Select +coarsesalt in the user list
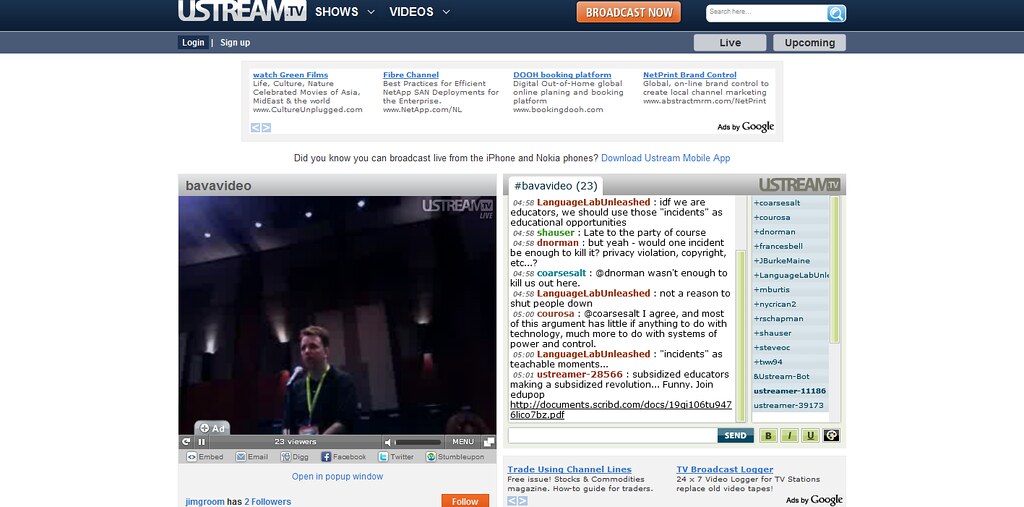This screenshot has width=1024, height=507. click(x=790, y=203)
